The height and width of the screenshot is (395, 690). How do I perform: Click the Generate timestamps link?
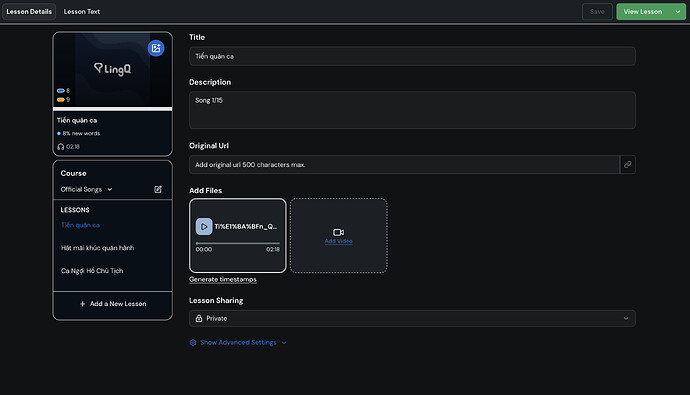point(223,279)
